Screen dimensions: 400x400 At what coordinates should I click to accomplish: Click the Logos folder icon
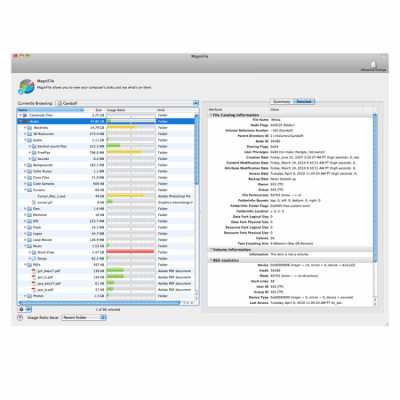[29, 234]
